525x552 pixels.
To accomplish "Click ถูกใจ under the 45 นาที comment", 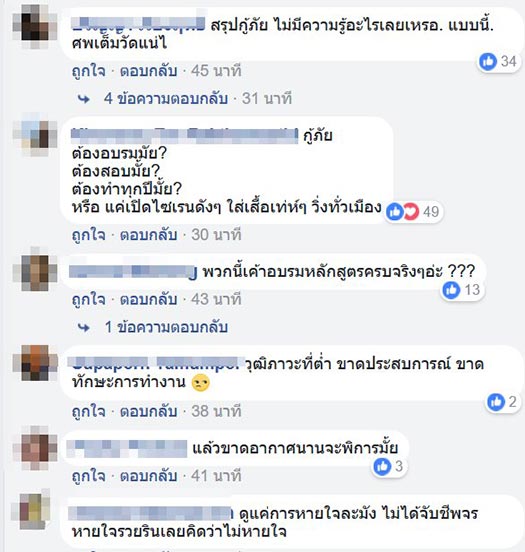I will coord(89,71).
